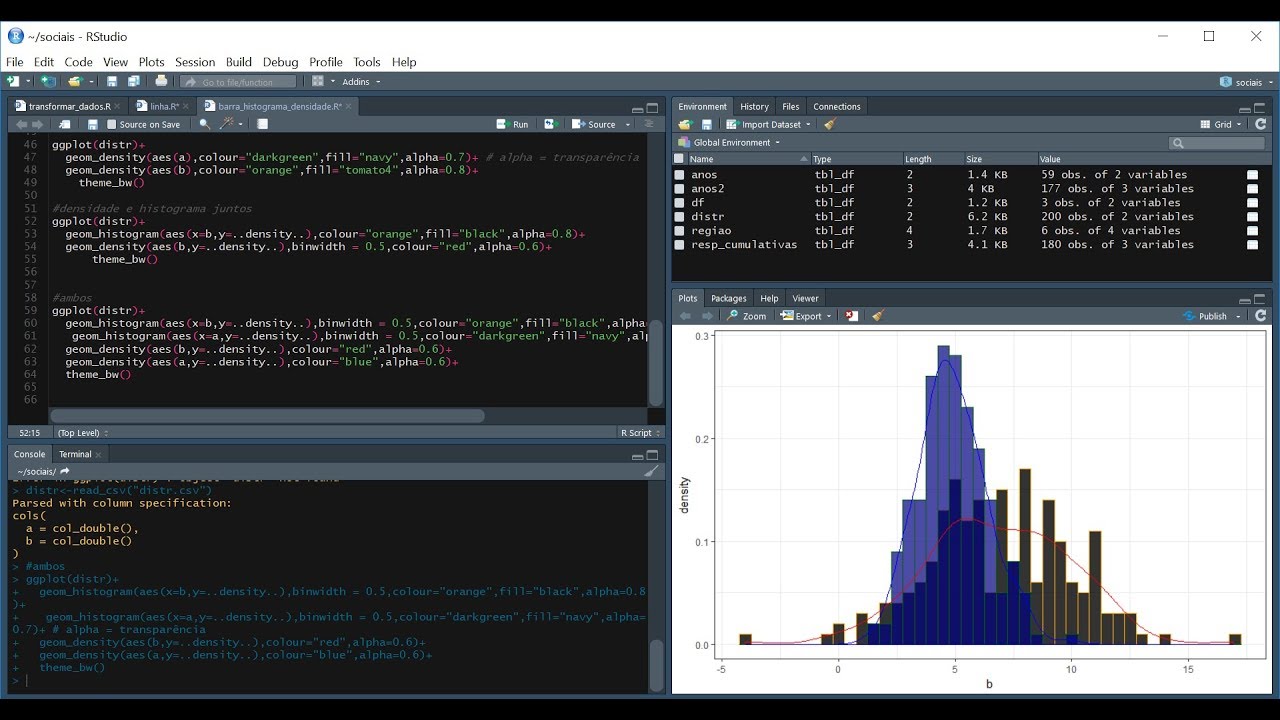Click the Save workspace icon in Environment pane
The image size is (1280, 720).
point(706,125)
